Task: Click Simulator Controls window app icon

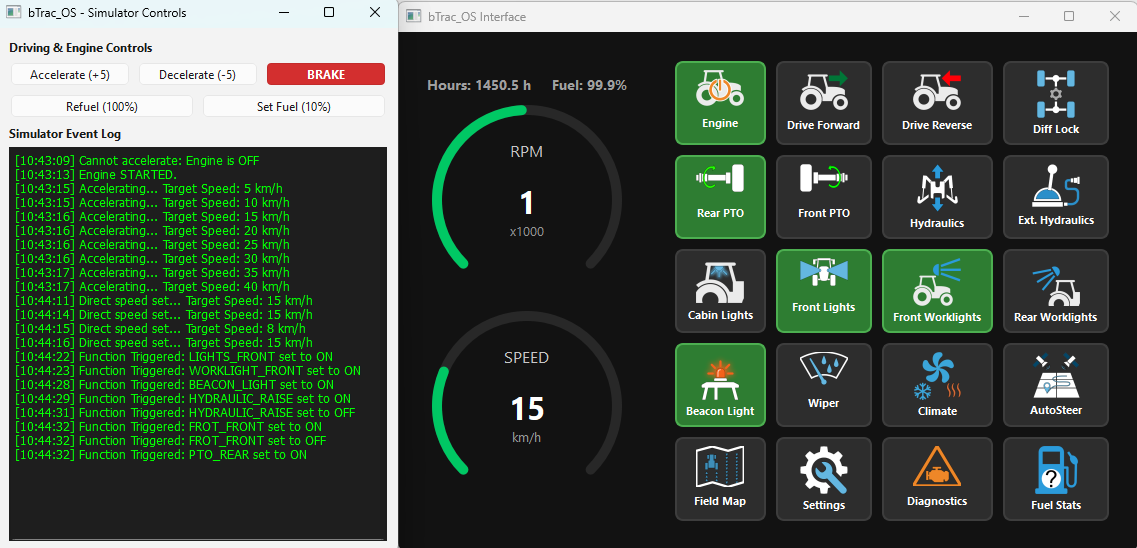Action: pos(13,12)
